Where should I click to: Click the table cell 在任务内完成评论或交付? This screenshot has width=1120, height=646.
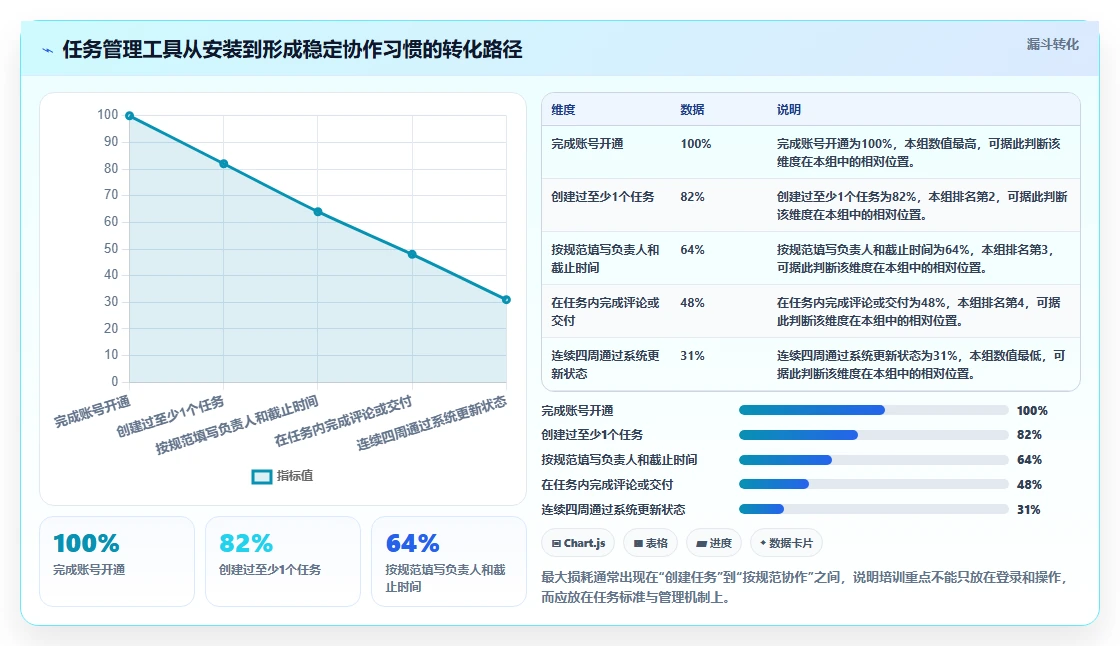pos(605,312)
